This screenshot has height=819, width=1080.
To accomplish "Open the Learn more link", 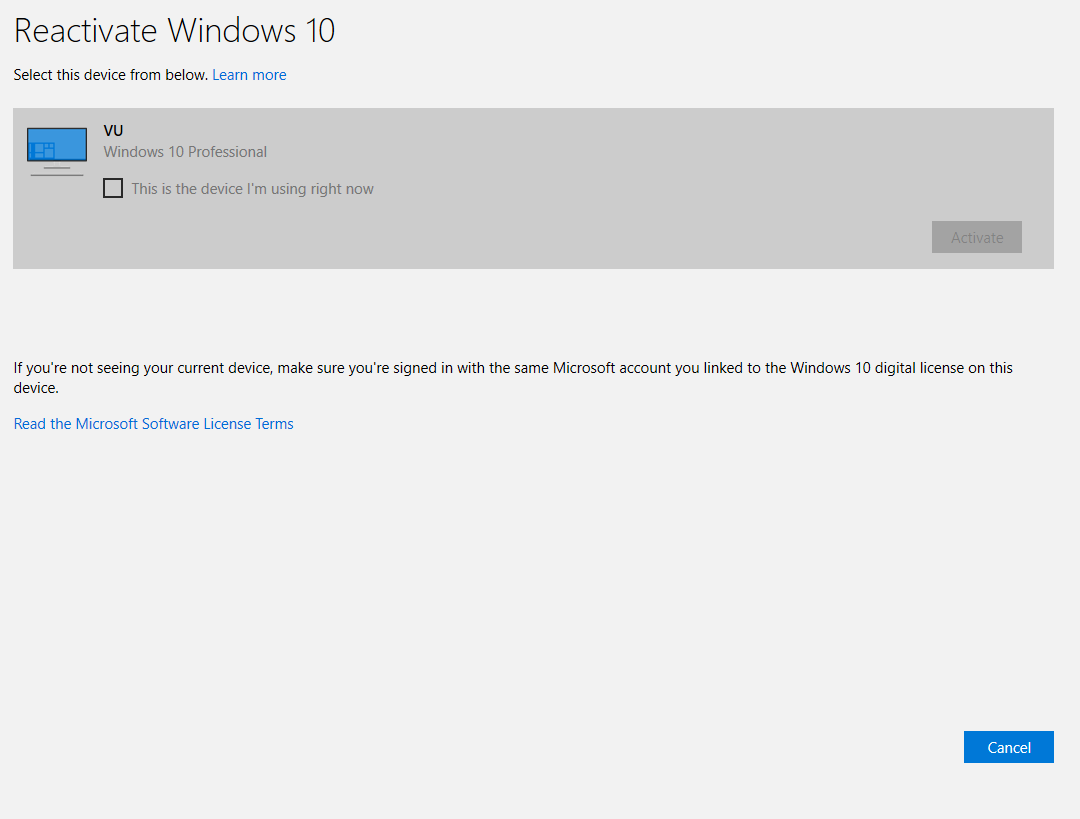I will tap(249, 75).
